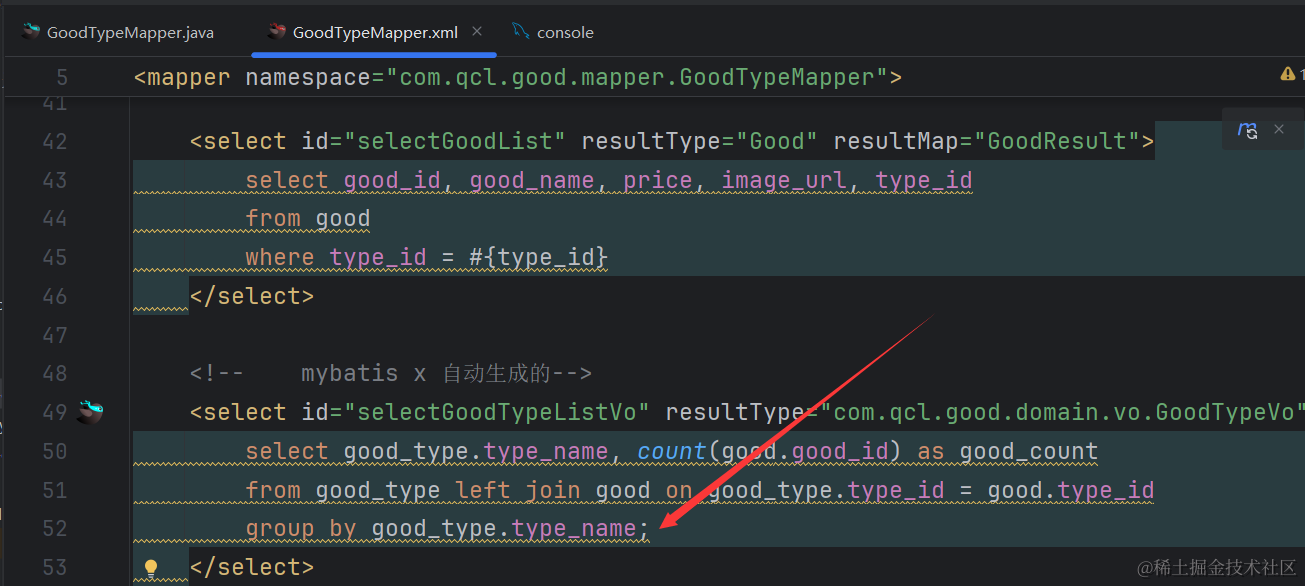Click the GoodResult resultMap reference

(1063, 142)
